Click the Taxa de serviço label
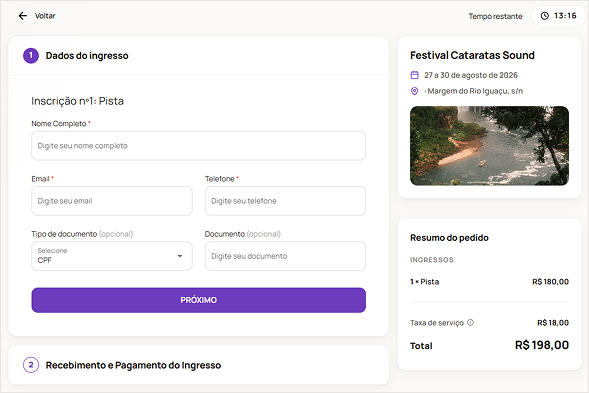 437,323
